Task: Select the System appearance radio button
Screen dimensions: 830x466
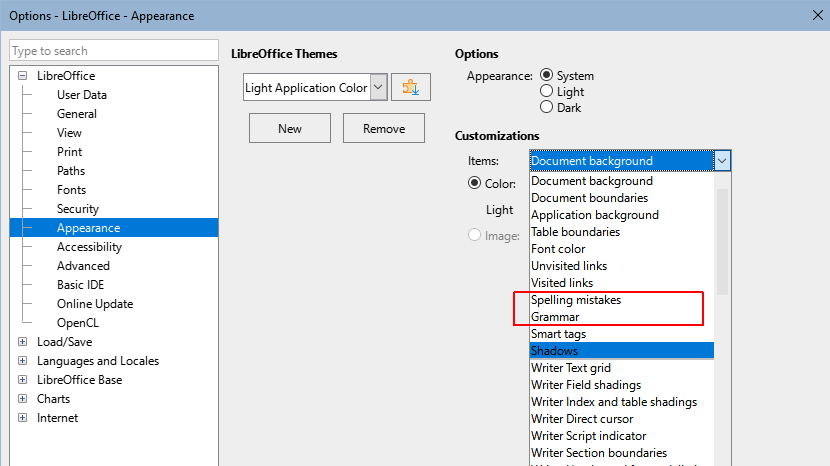Action: click(546, 75)
